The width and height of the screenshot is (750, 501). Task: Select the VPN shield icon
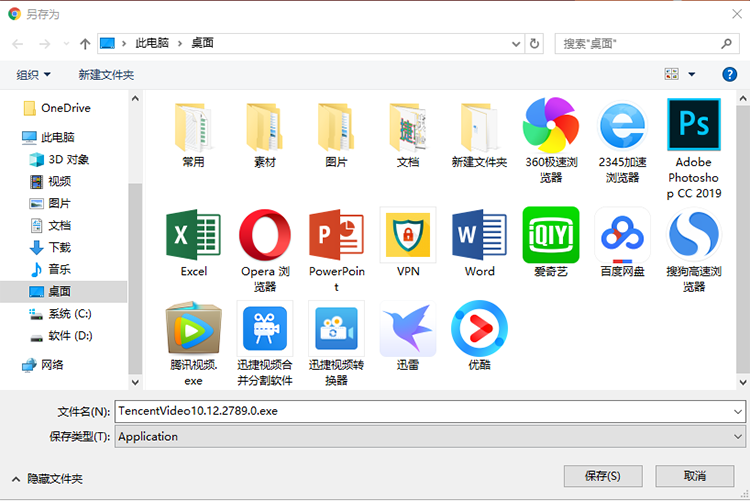(x=408, y=234)
